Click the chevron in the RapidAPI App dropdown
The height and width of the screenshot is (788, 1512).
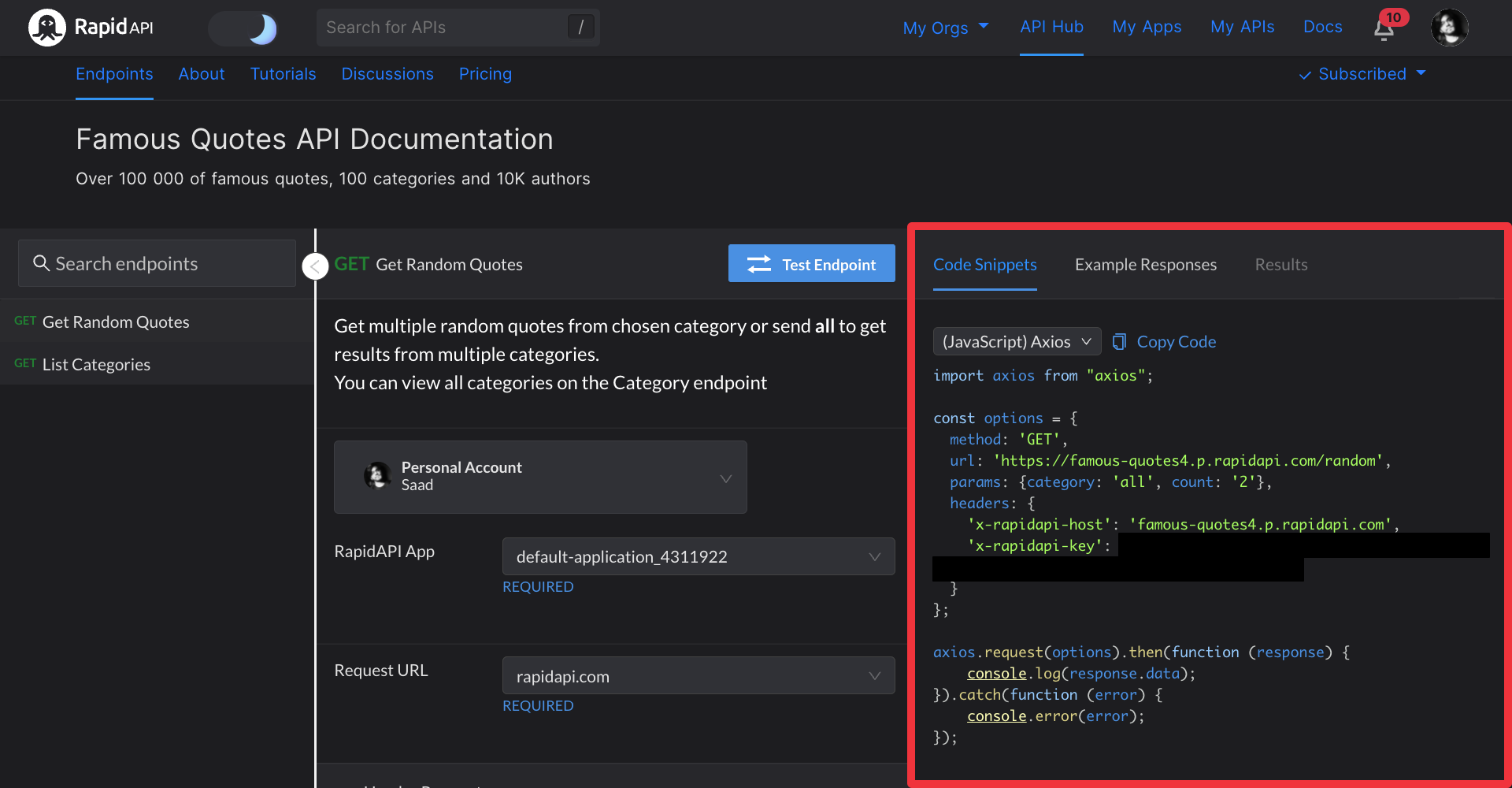coord(874,557)
